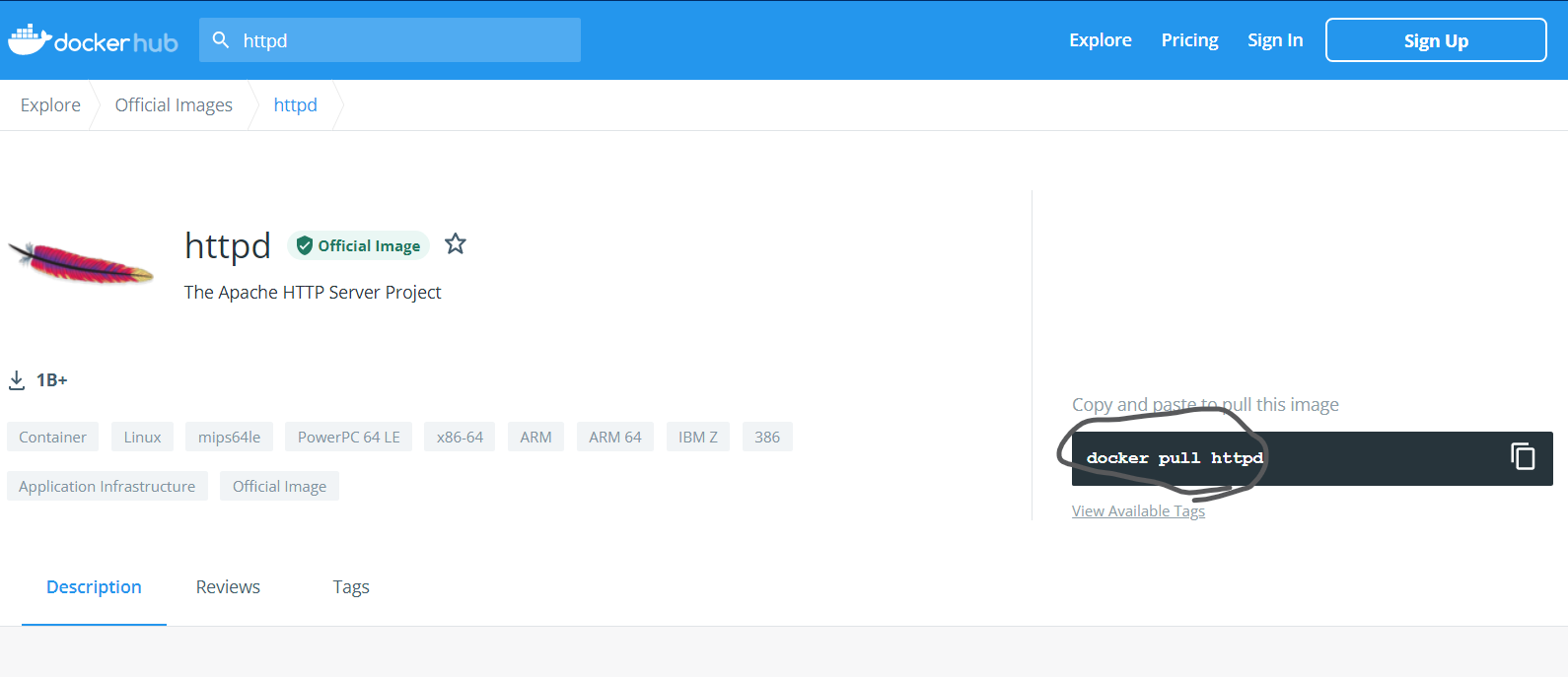Screen dimensions: 1568x677
Task: Select the PowerPC 64 LE chip
Action: click(349, 437)
